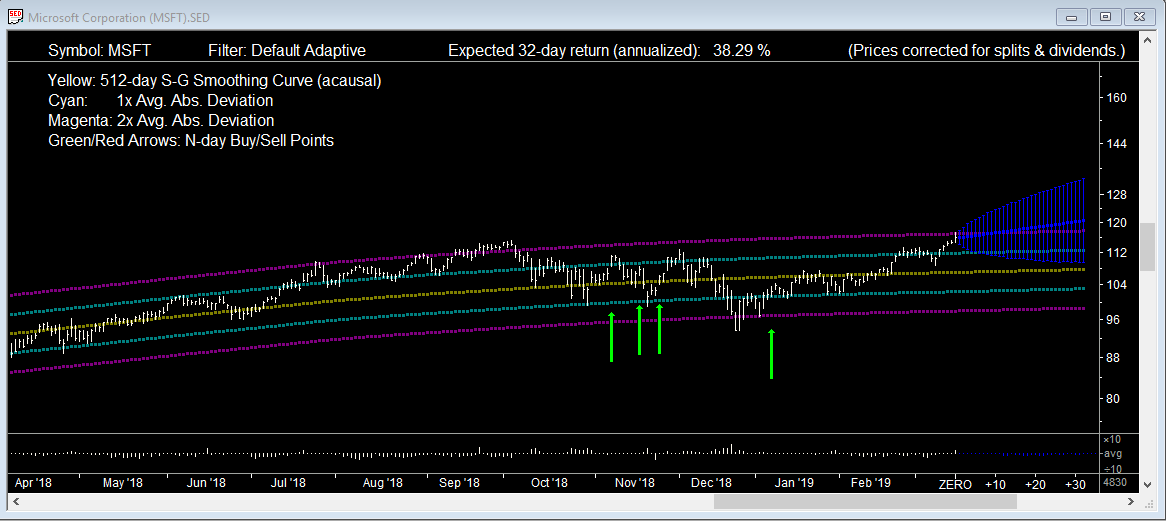1166x521 pixels.
Task: Click the Jan '19 date label
Action: pyautogui.click(x=796, y=483)
